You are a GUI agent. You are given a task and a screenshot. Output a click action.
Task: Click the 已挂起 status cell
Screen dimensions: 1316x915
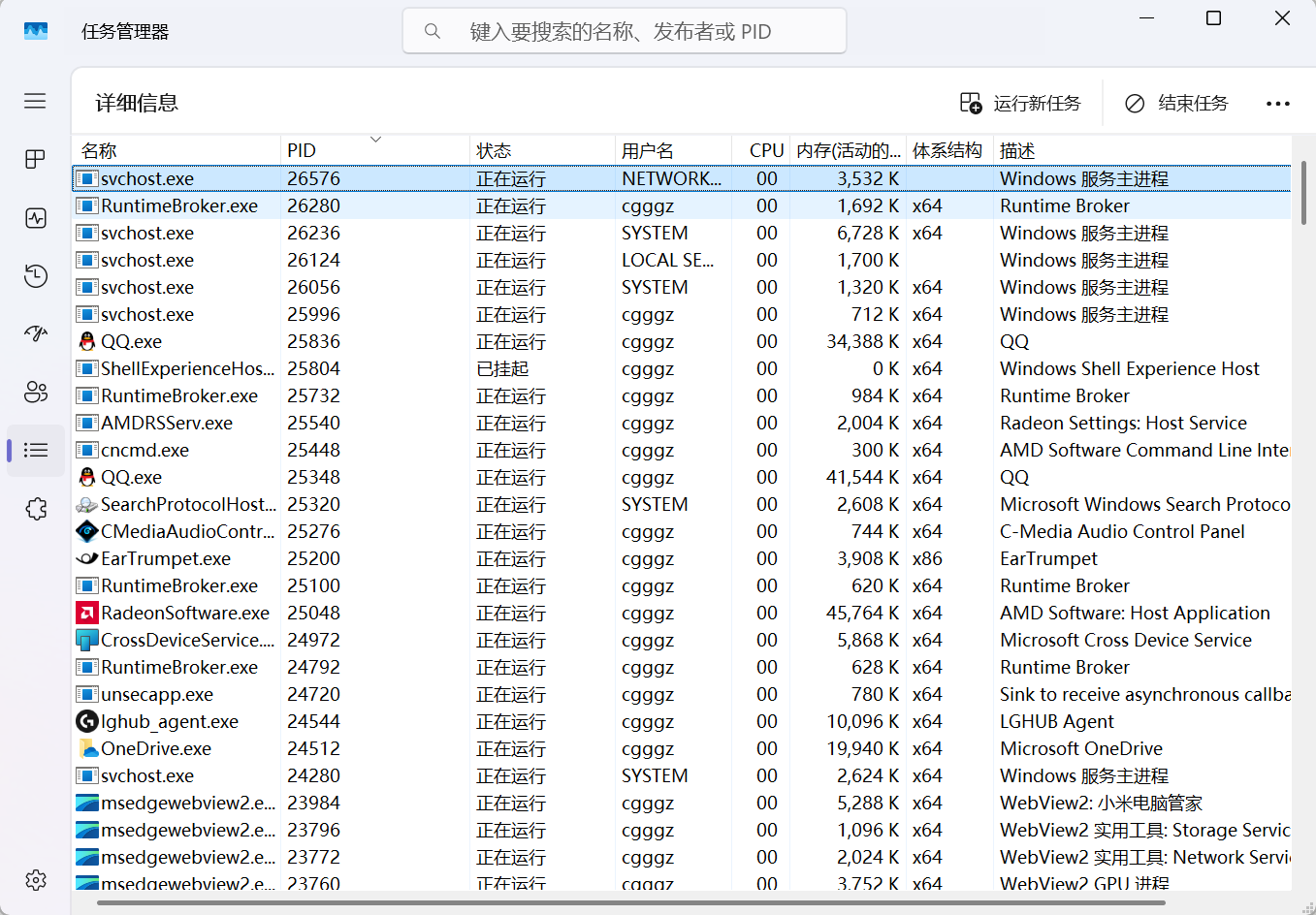tap(502, 368)
